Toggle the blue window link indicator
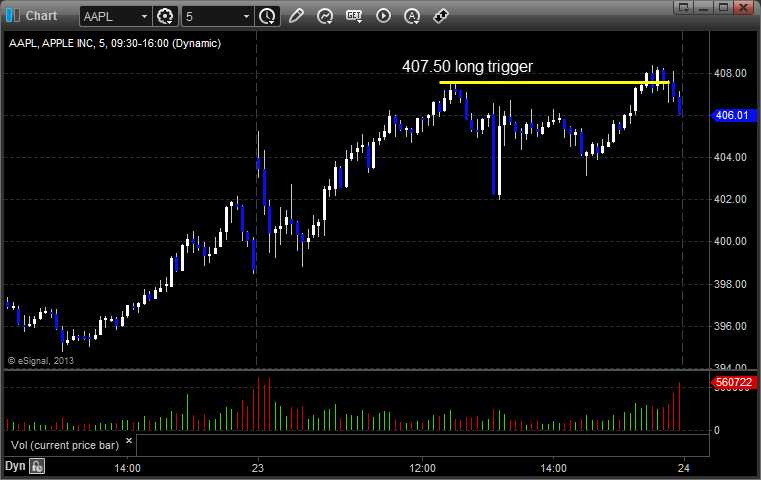The height and width of the screenshot is (480, 761). pyautogui.click(x=13, y=16)
